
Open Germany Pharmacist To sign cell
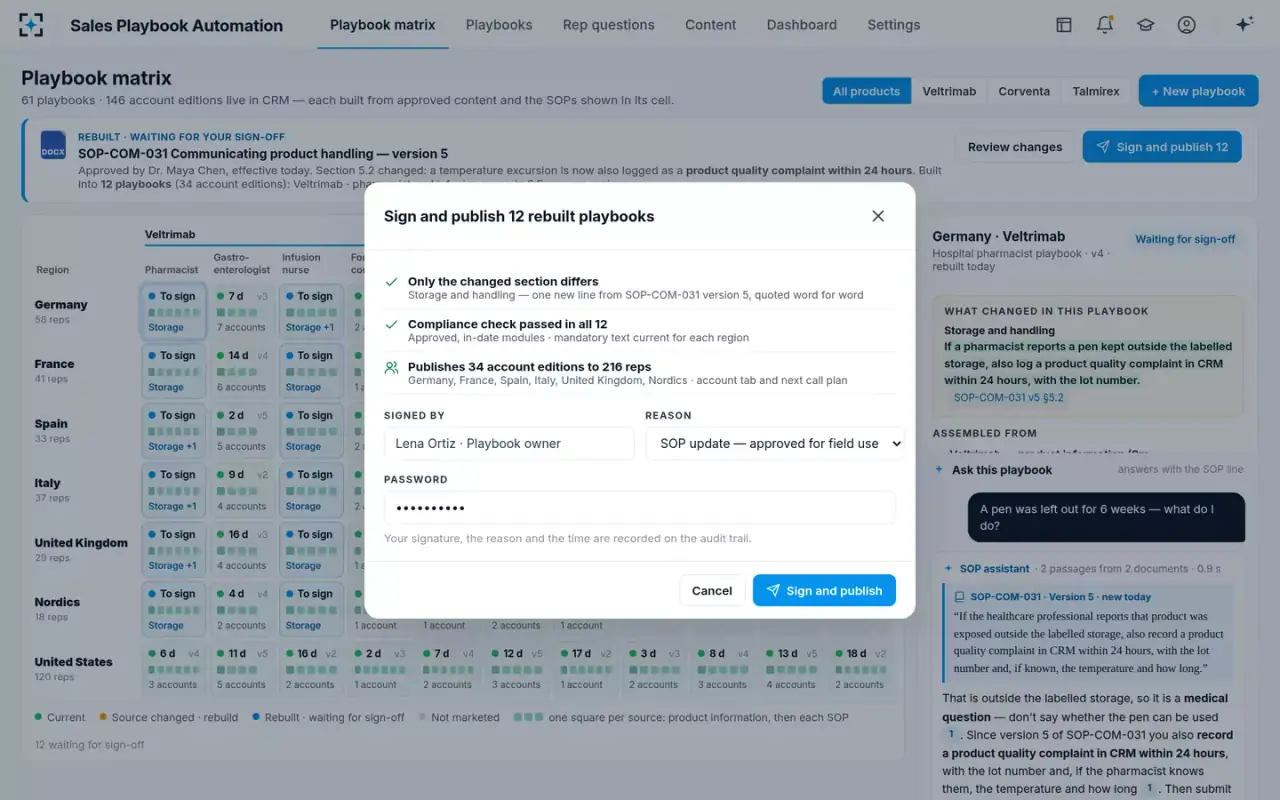(174, 311)
